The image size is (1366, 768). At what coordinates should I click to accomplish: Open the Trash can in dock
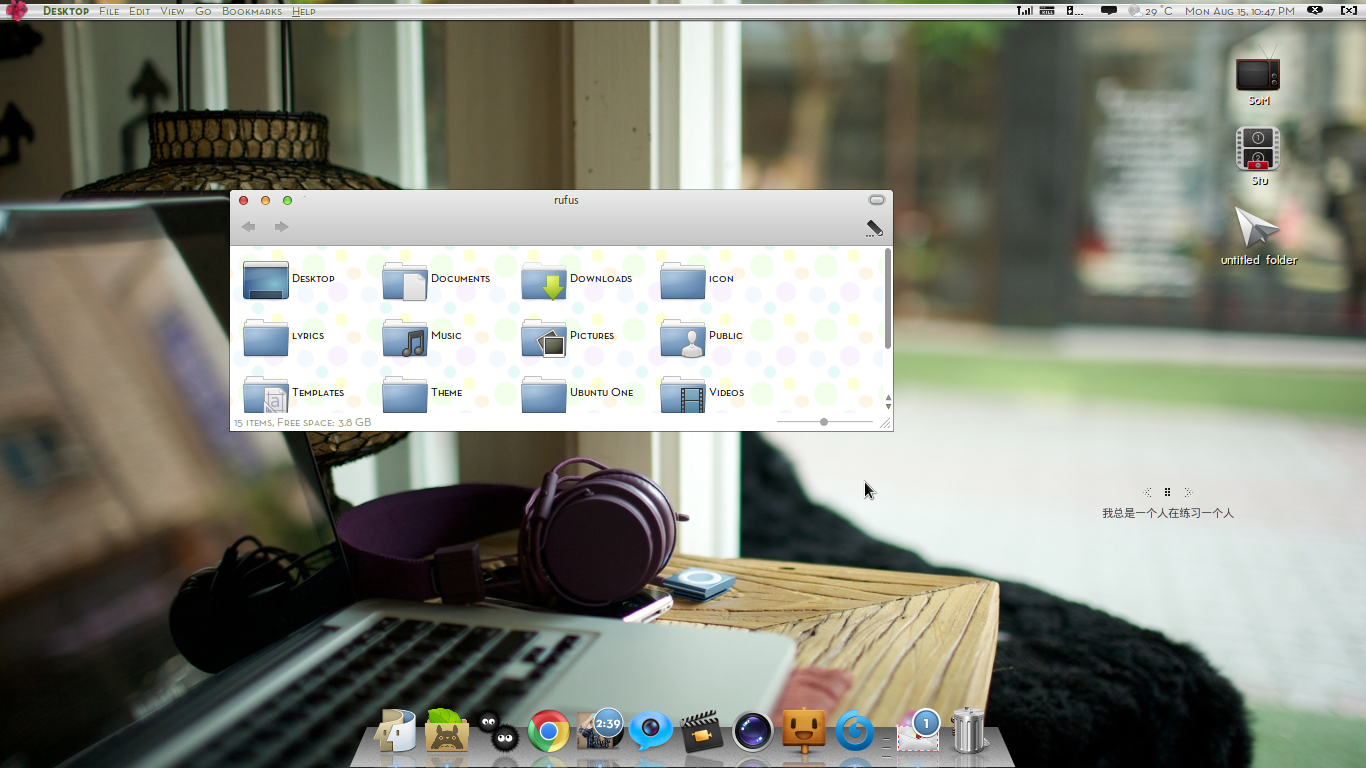[x=968, y=730]
